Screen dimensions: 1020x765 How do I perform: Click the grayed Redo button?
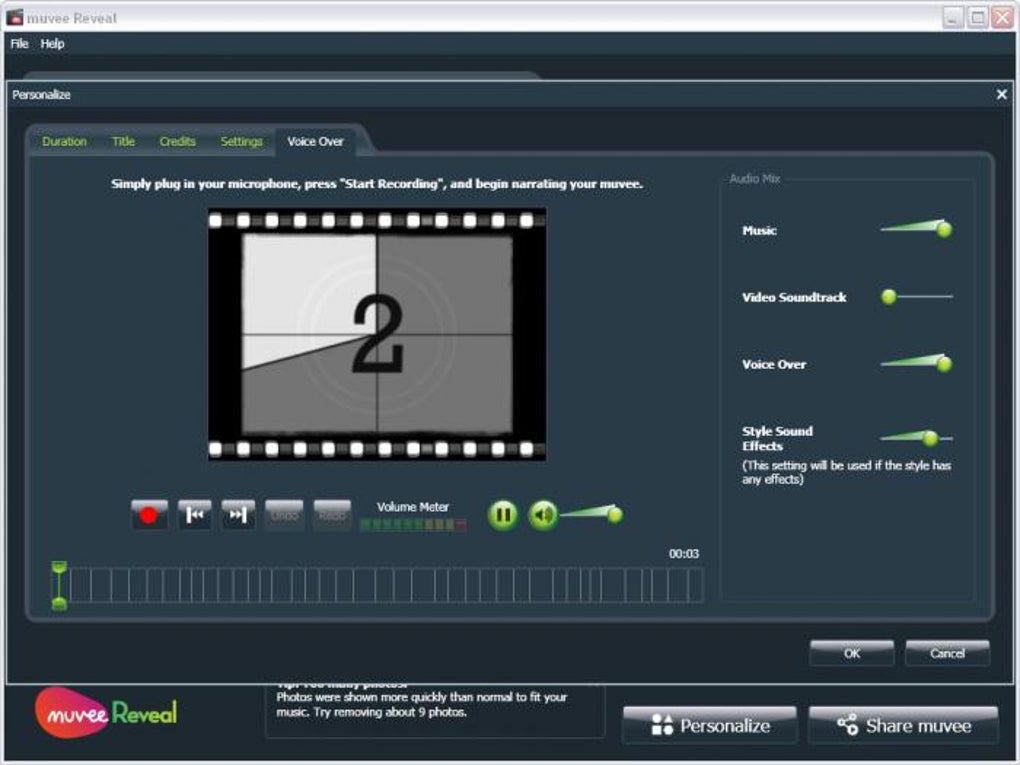tap(332, 515)
